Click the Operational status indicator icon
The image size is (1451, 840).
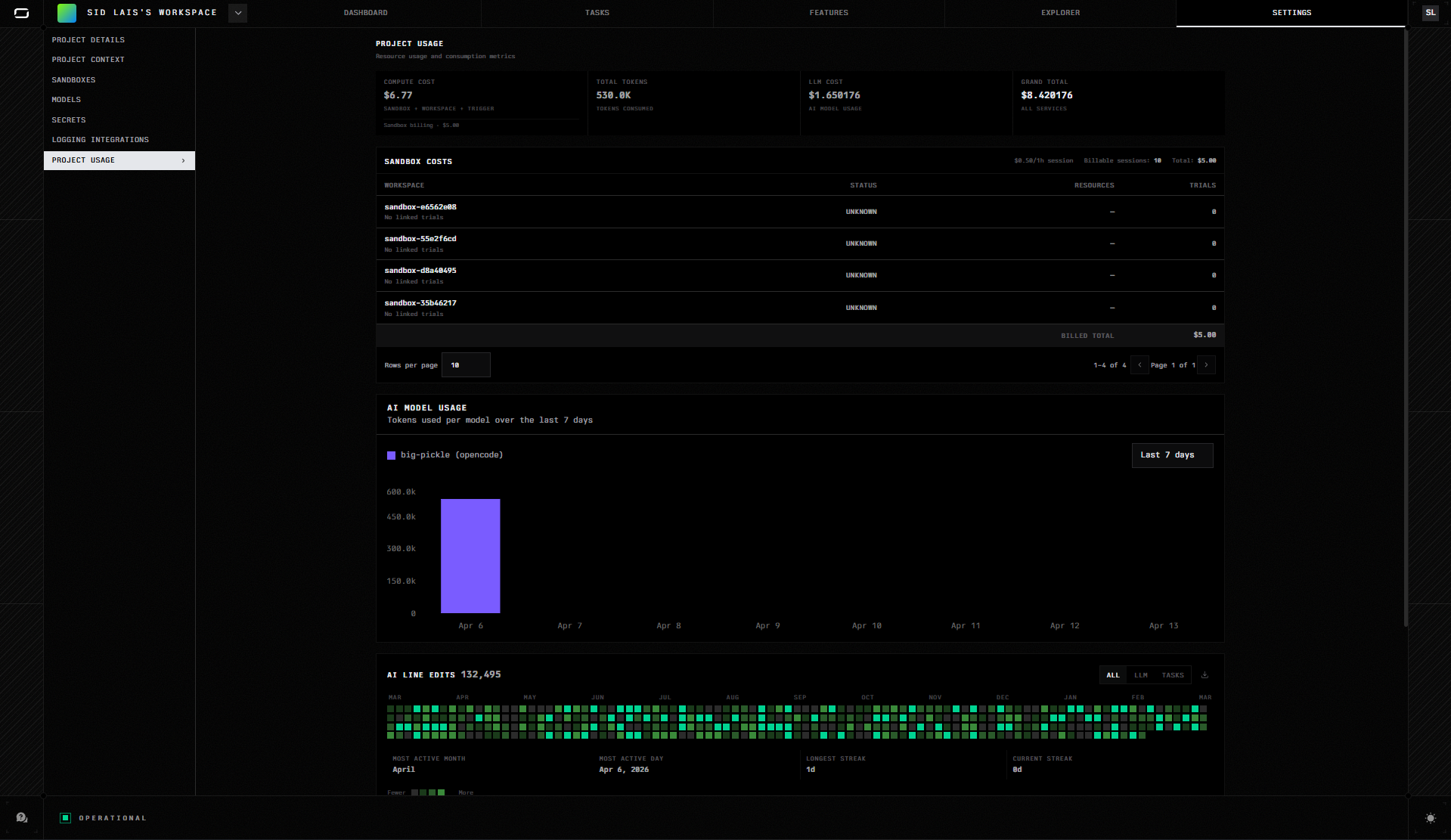(66, 818)
